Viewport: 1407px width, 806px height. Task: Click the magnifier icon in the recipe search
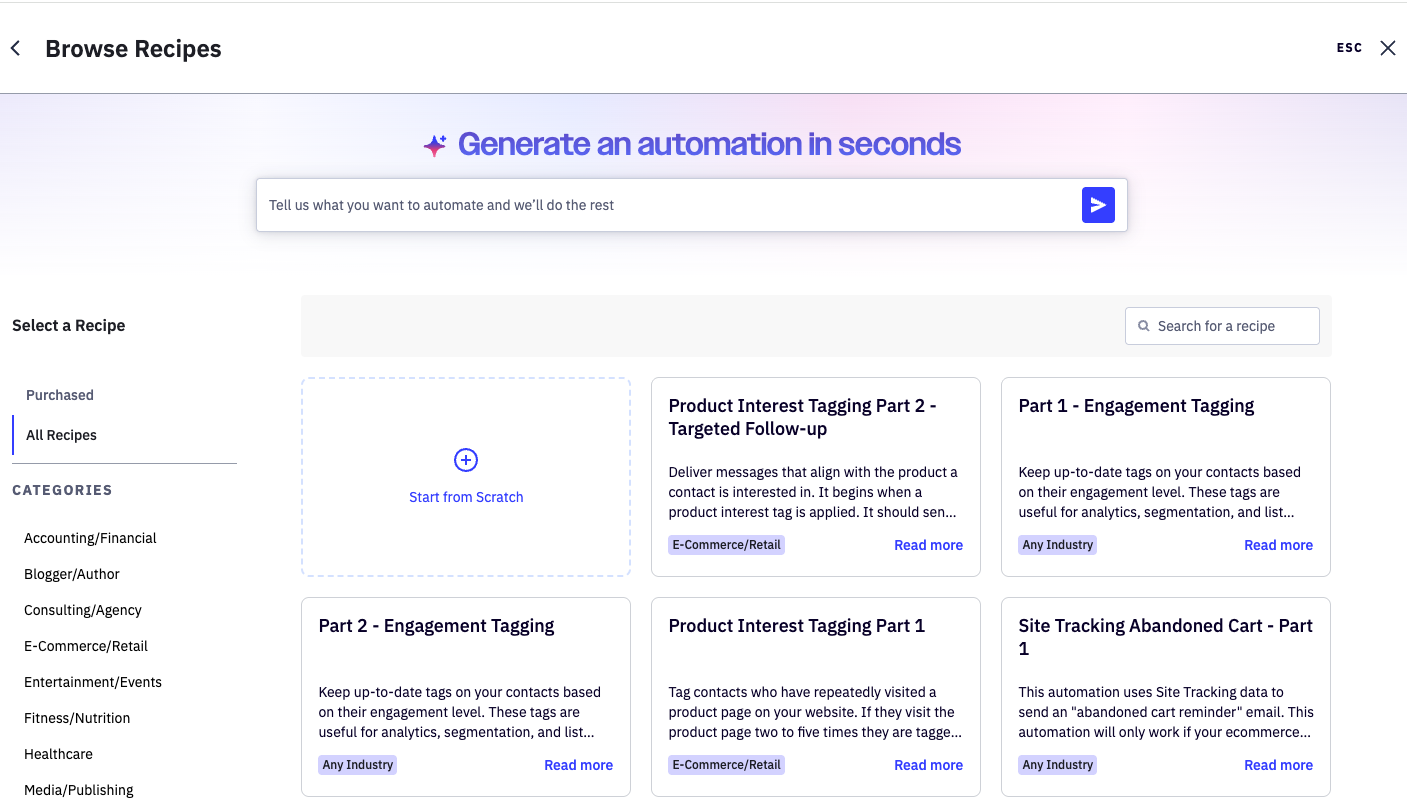[1143, 326]
